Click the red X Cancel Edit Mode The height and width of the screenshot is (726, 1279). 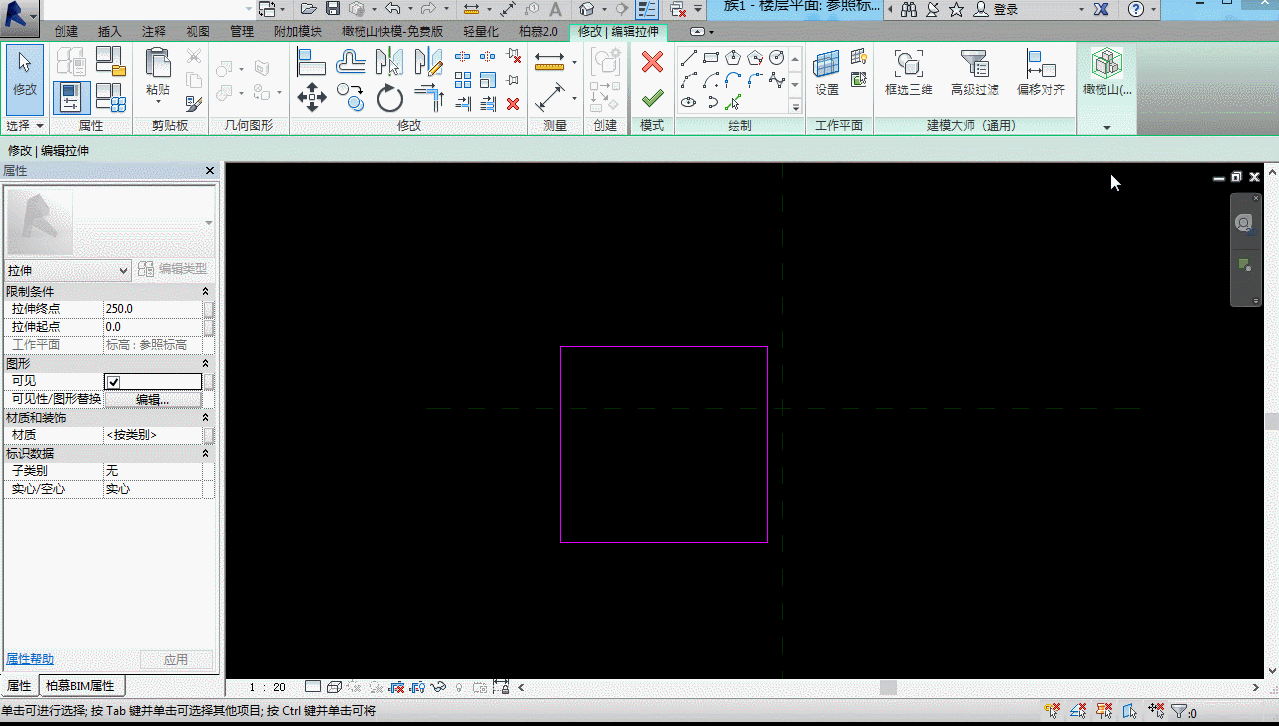click(652, 62)
